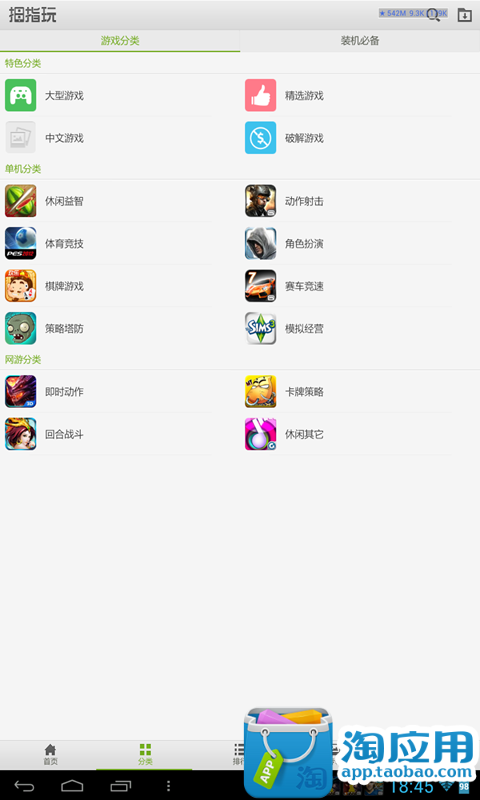
Task: Tap the green gamepad icon for 大型游戏
Action: point(20,95)
